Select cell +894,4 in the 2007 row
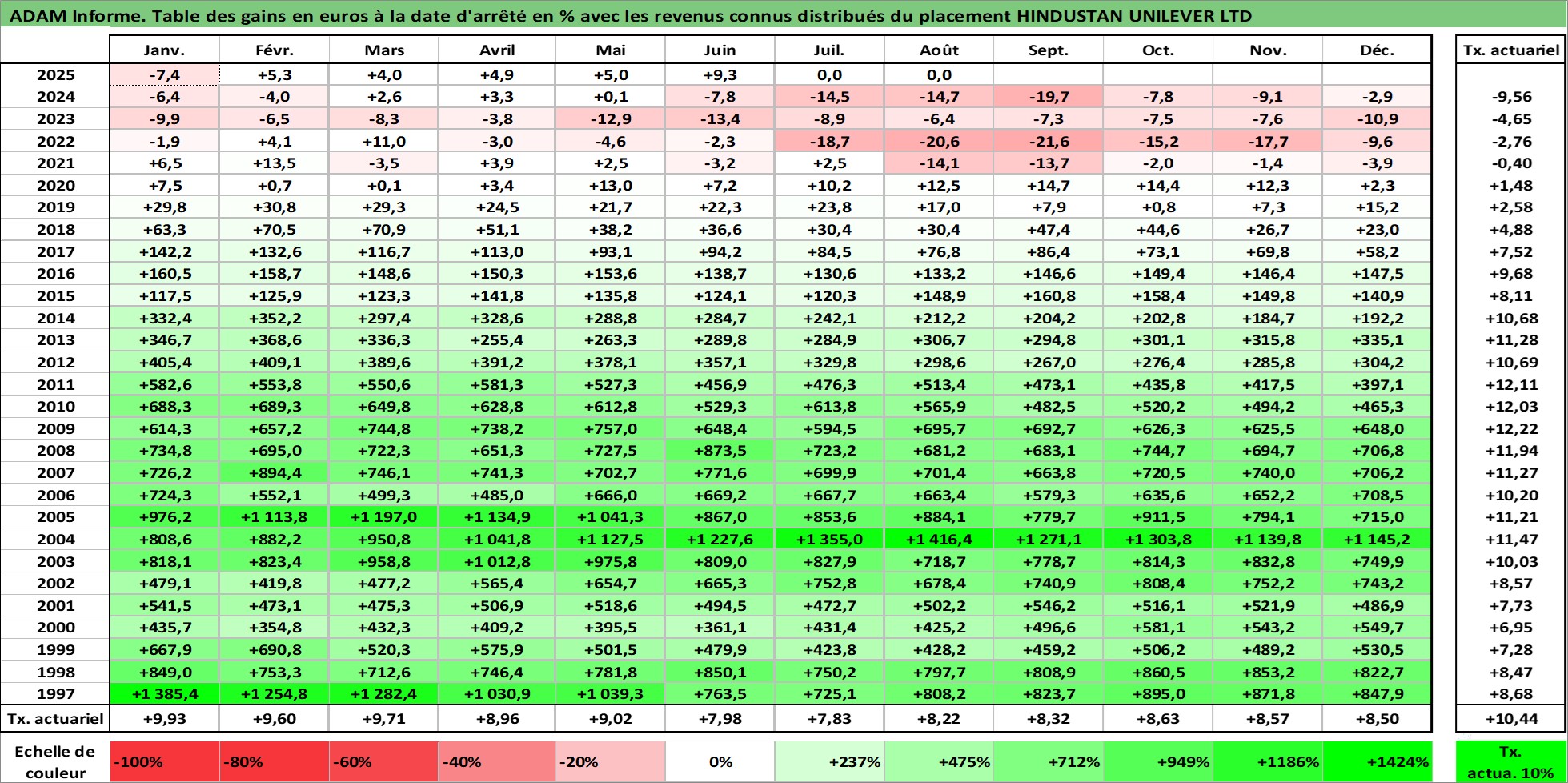 [275, 473]
